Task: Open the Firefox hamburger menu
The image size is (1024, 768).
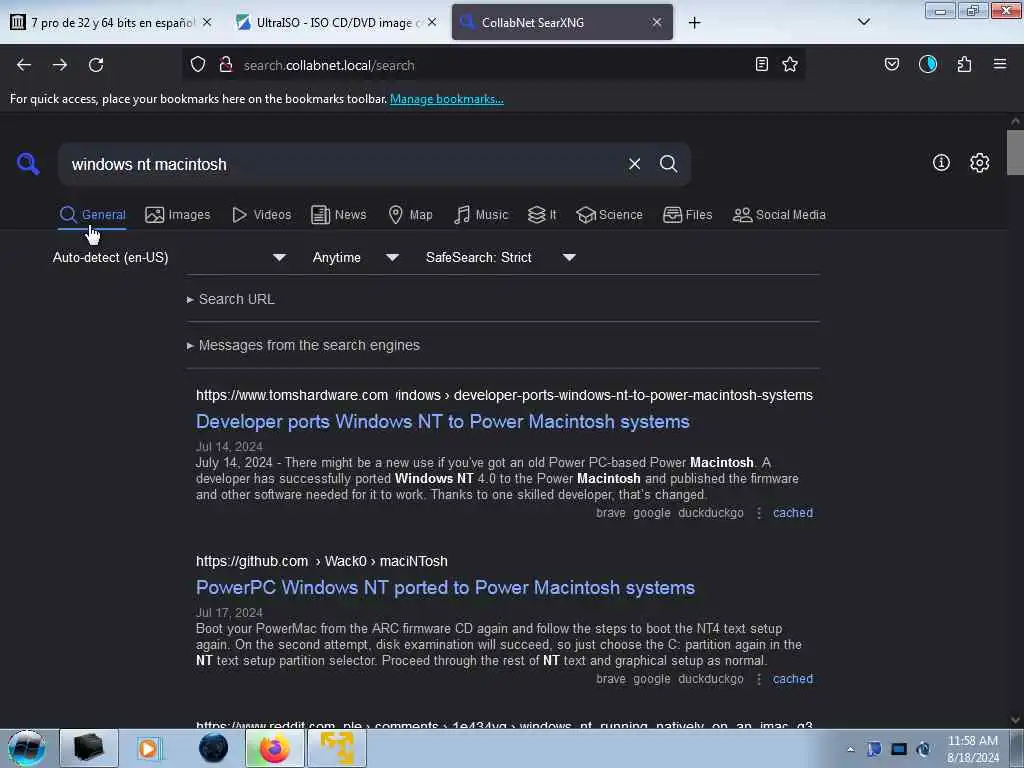Action: (1000, 64)
